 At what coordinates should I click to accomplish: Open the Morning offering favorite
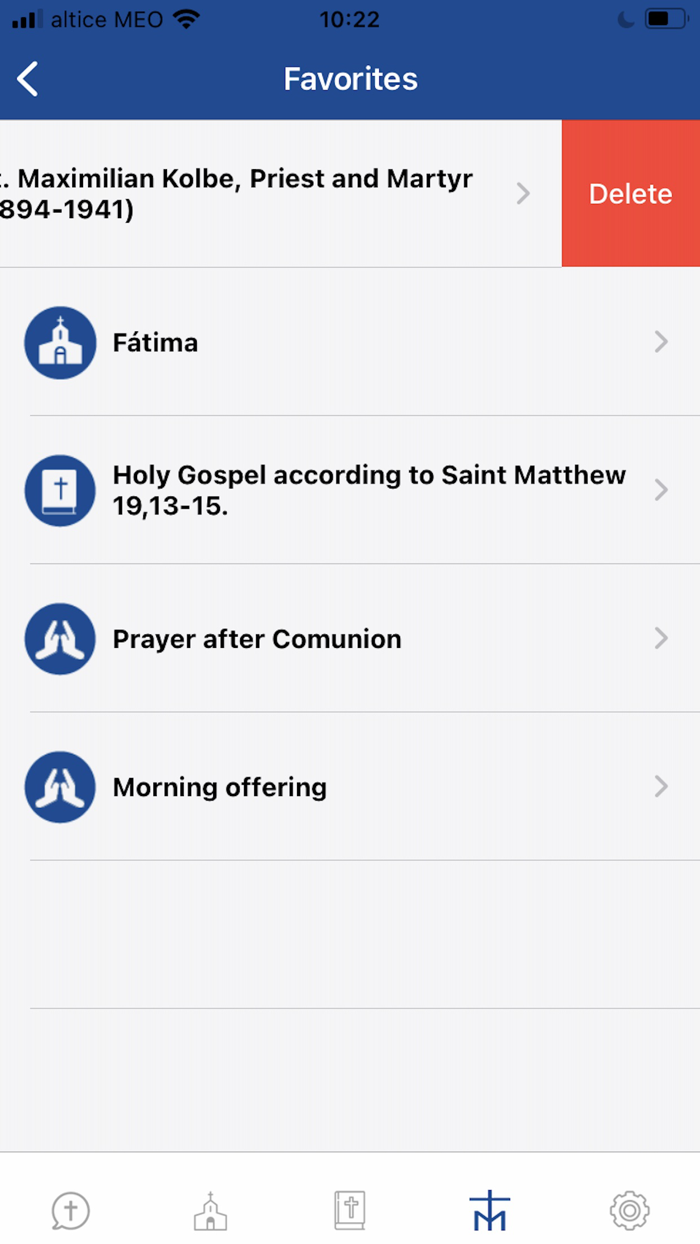point(300,787)
